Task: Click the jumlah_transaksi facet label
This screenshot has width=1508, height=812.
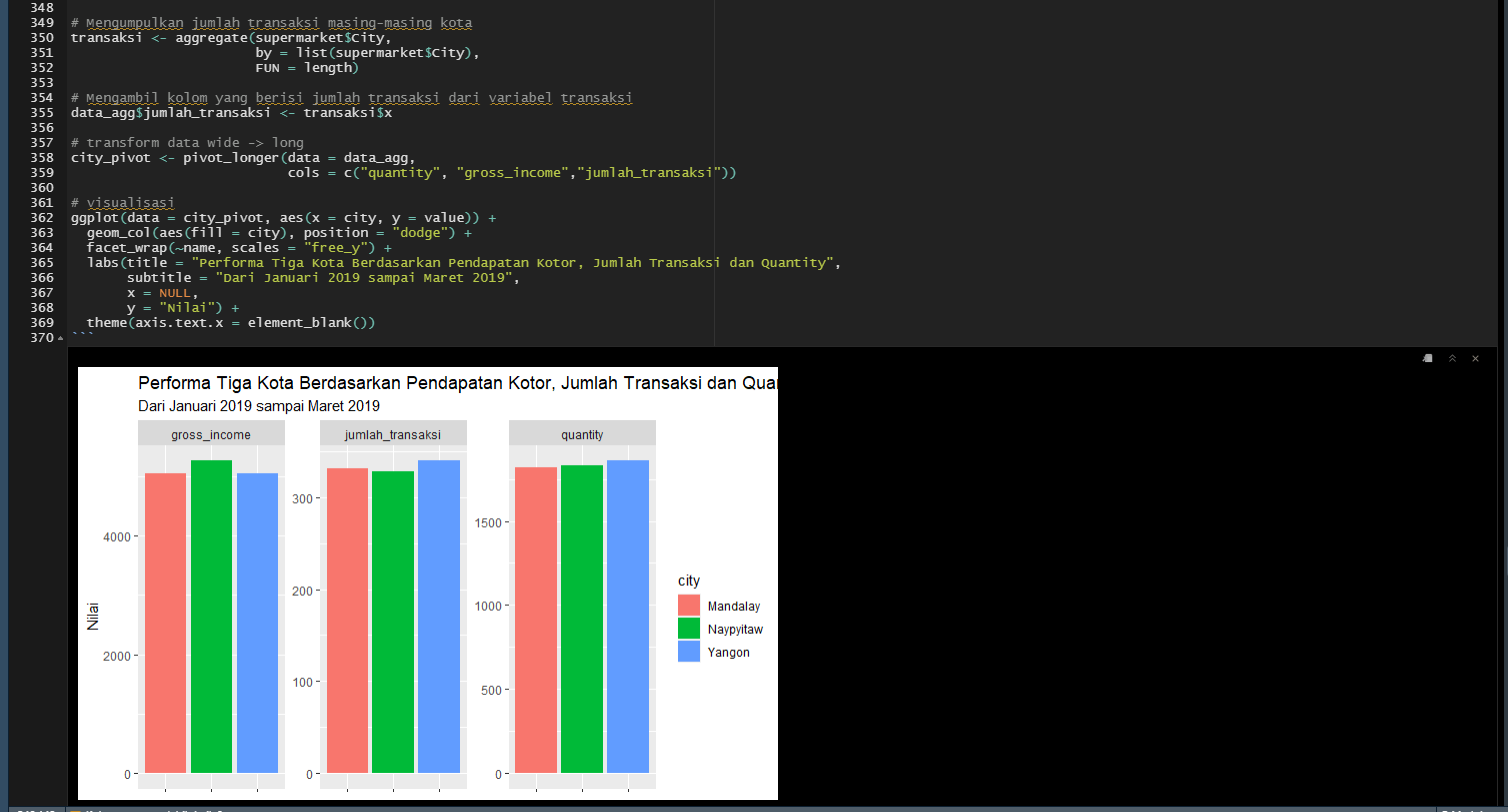Action: coord(394,433)
